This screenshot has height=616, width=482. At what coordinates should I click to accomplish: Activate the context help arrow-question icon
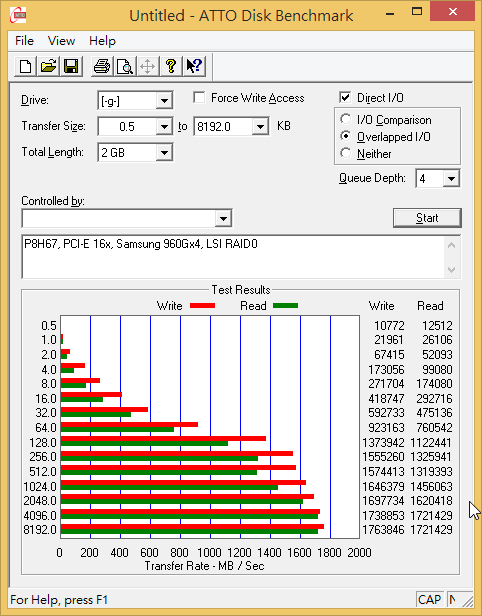point(194,66)
